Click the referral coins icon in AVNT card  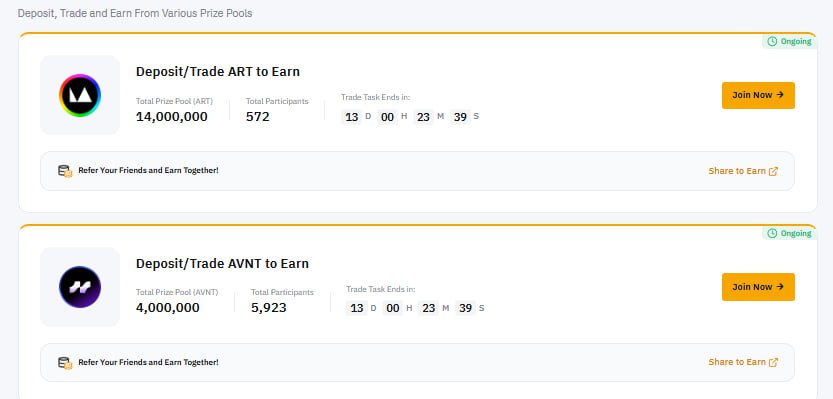(65, 363)
